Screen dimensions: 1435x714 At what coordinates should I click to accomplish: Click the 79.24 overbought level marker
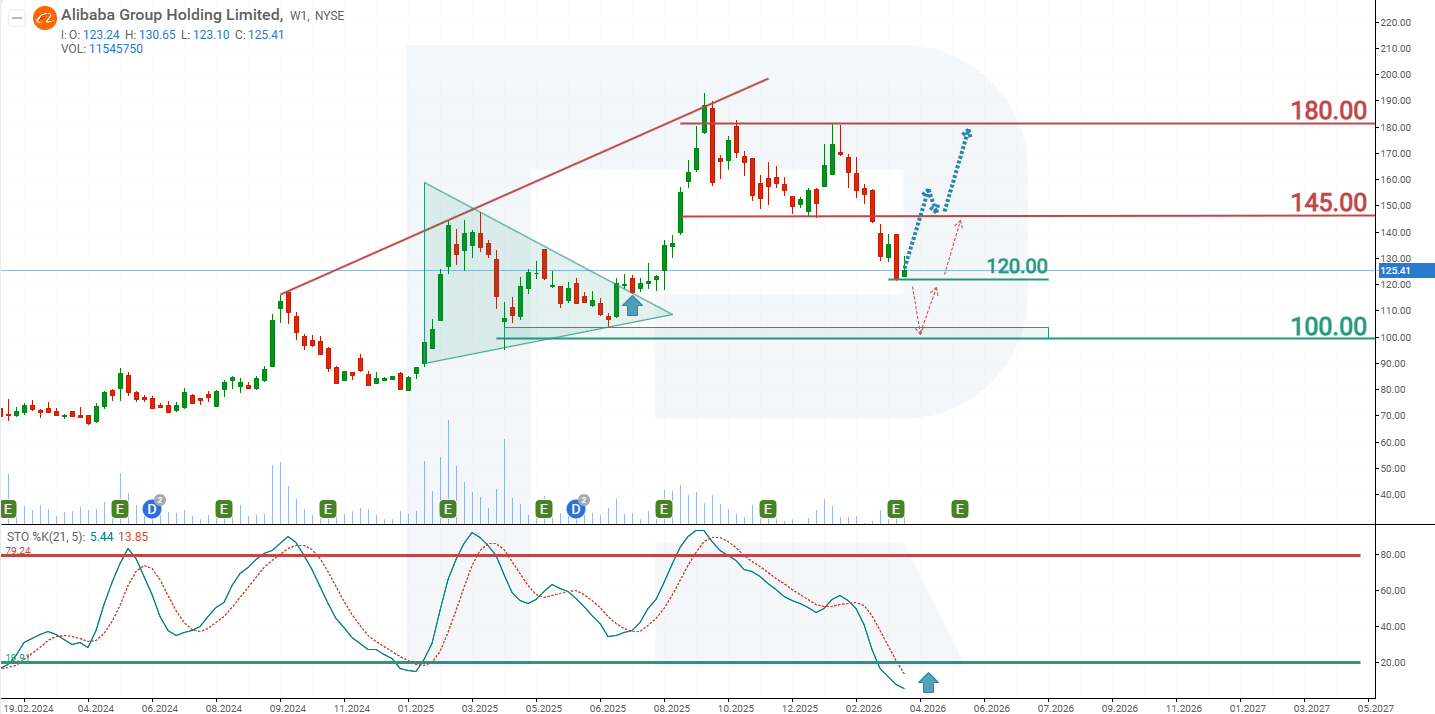(x=17, y=551)
